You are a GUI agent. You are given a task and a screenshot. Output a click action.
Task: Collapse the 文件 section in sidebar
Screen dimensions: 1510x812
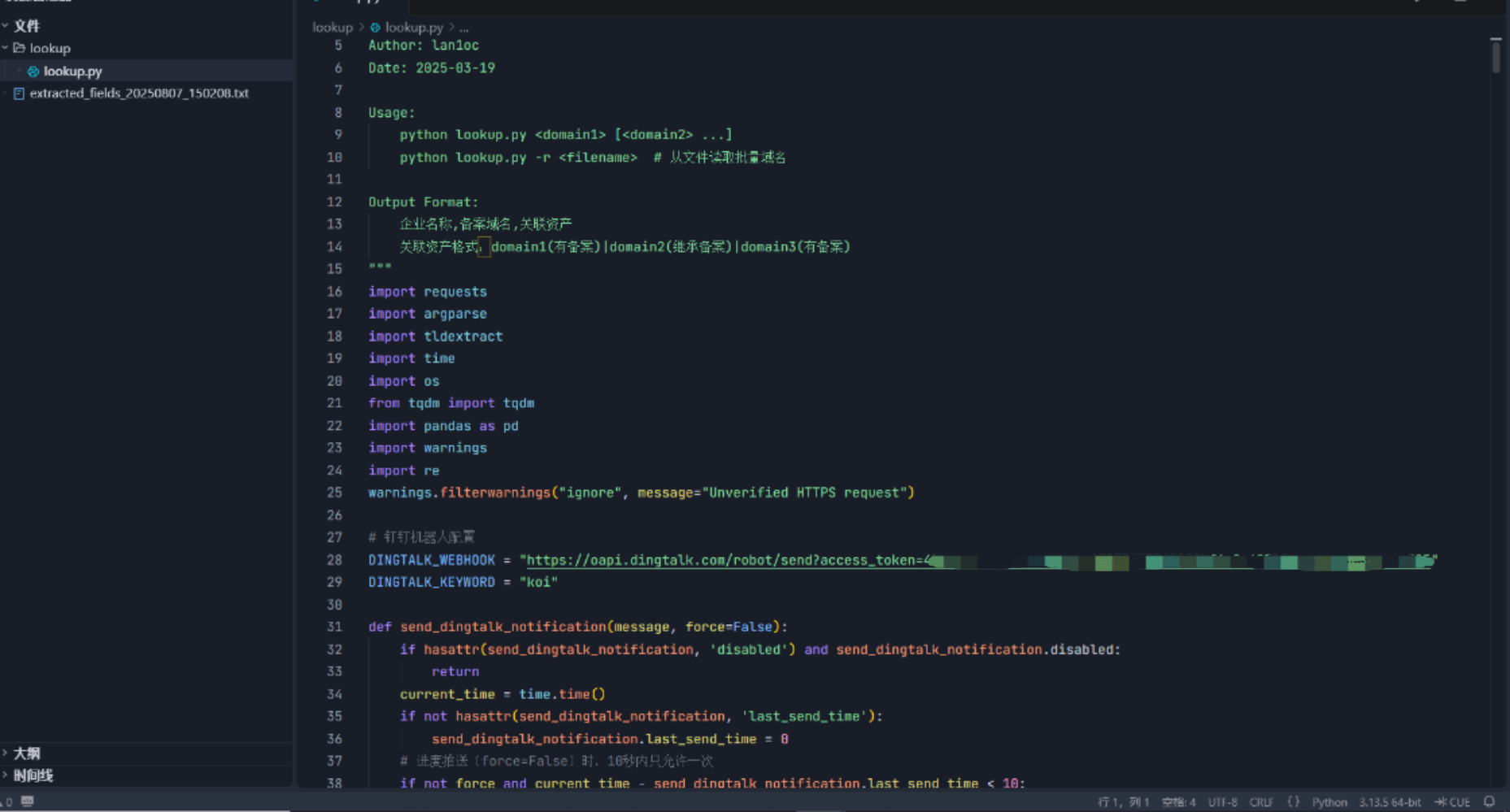(x=6, y=26)
